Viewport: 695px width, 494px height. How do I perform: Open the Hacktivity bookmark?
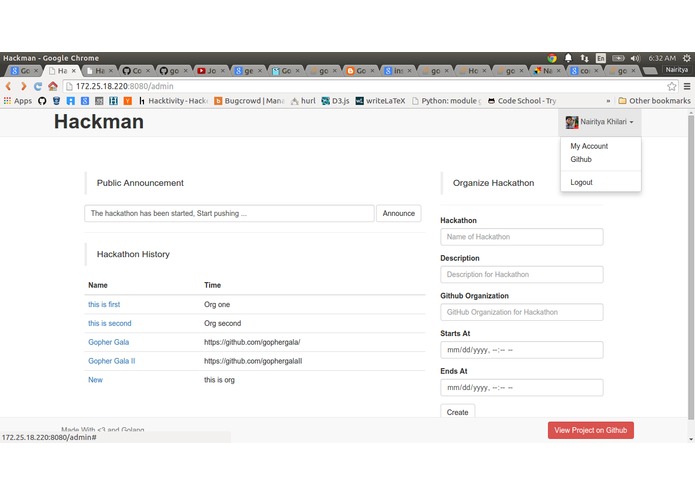click(173, 101)
